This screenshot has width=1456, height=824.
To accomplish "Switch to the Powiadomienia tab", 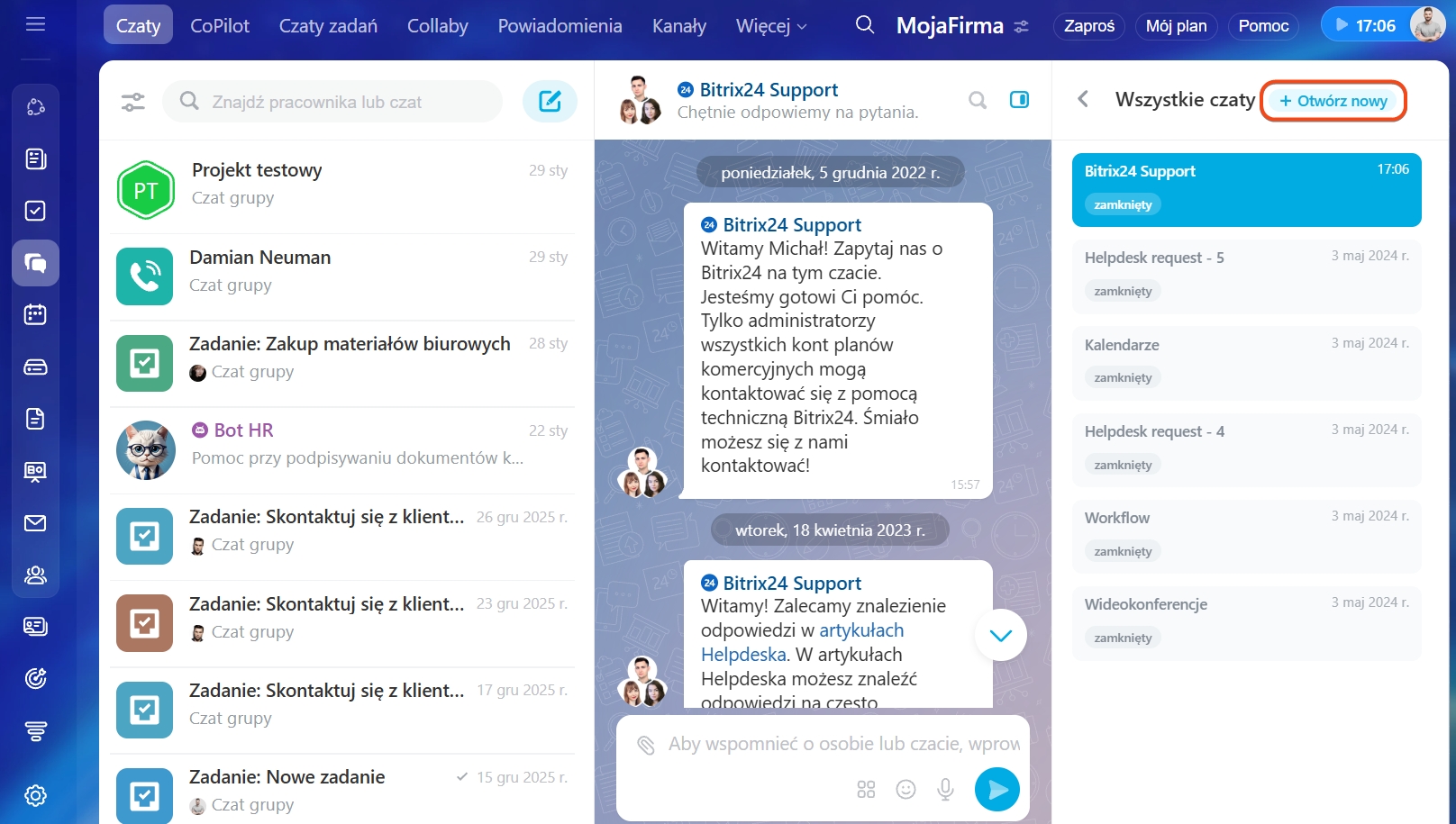I will coord(560,25).
